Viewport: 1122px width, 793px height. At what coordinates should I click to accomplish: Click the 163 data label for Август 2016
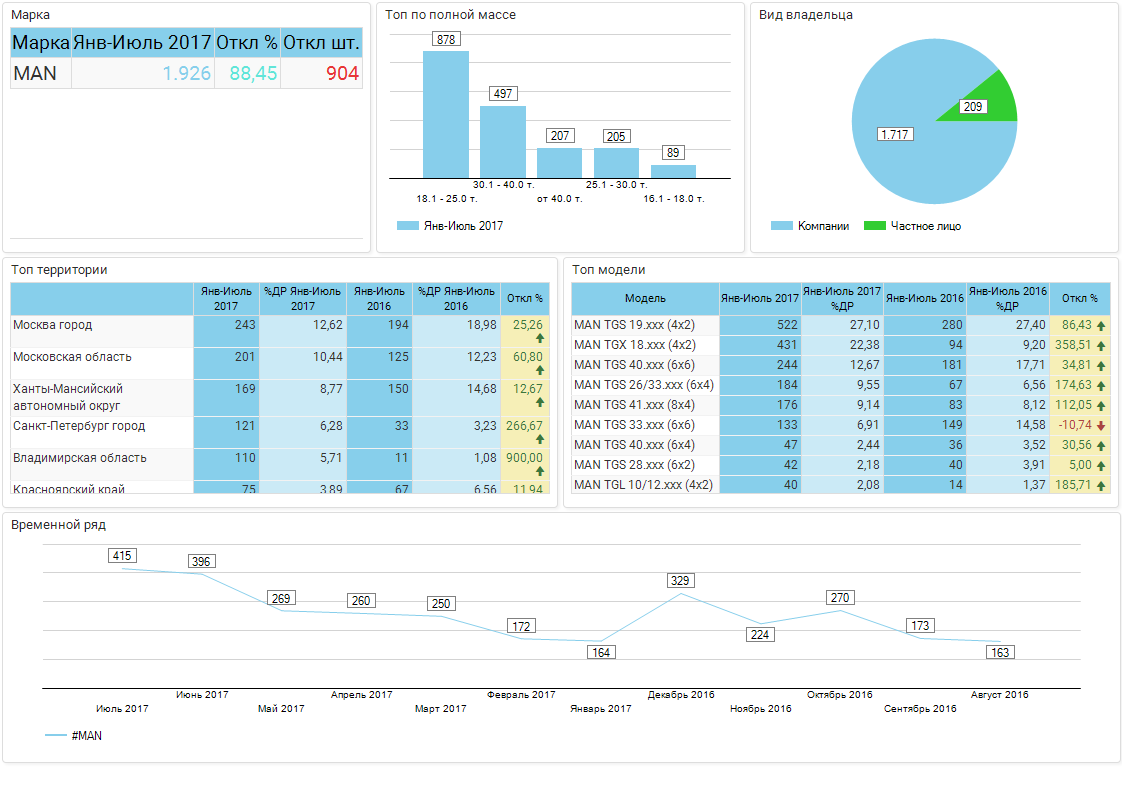point(1000,653)
